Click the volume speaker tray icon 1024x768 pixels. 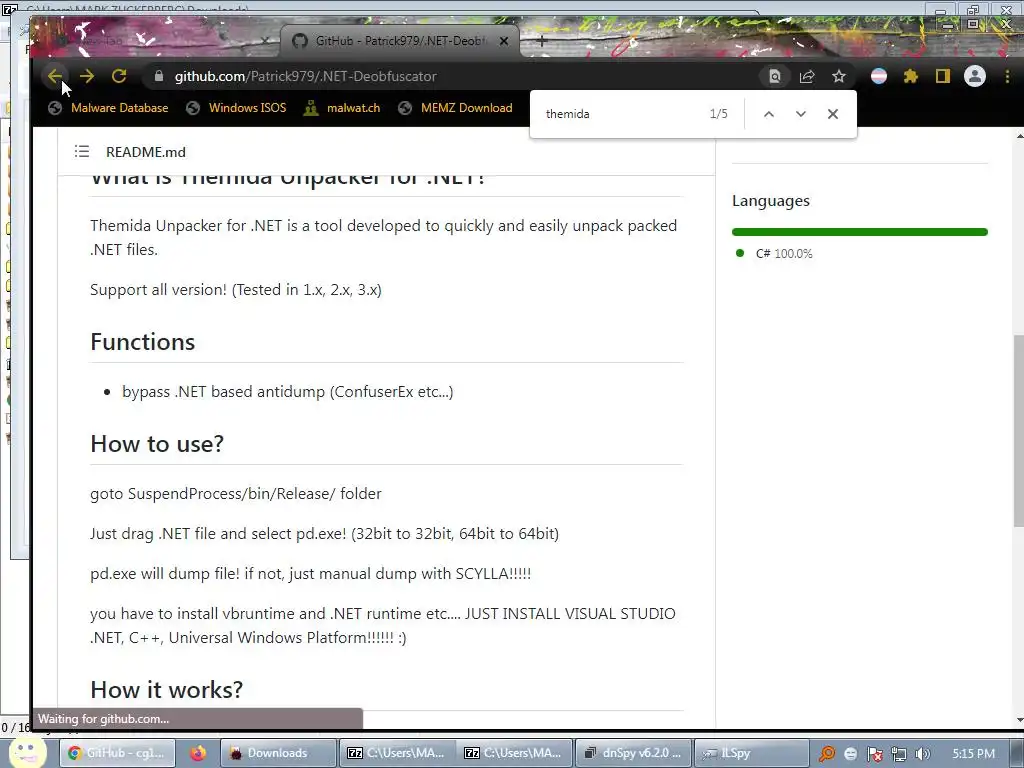[922, 754]
